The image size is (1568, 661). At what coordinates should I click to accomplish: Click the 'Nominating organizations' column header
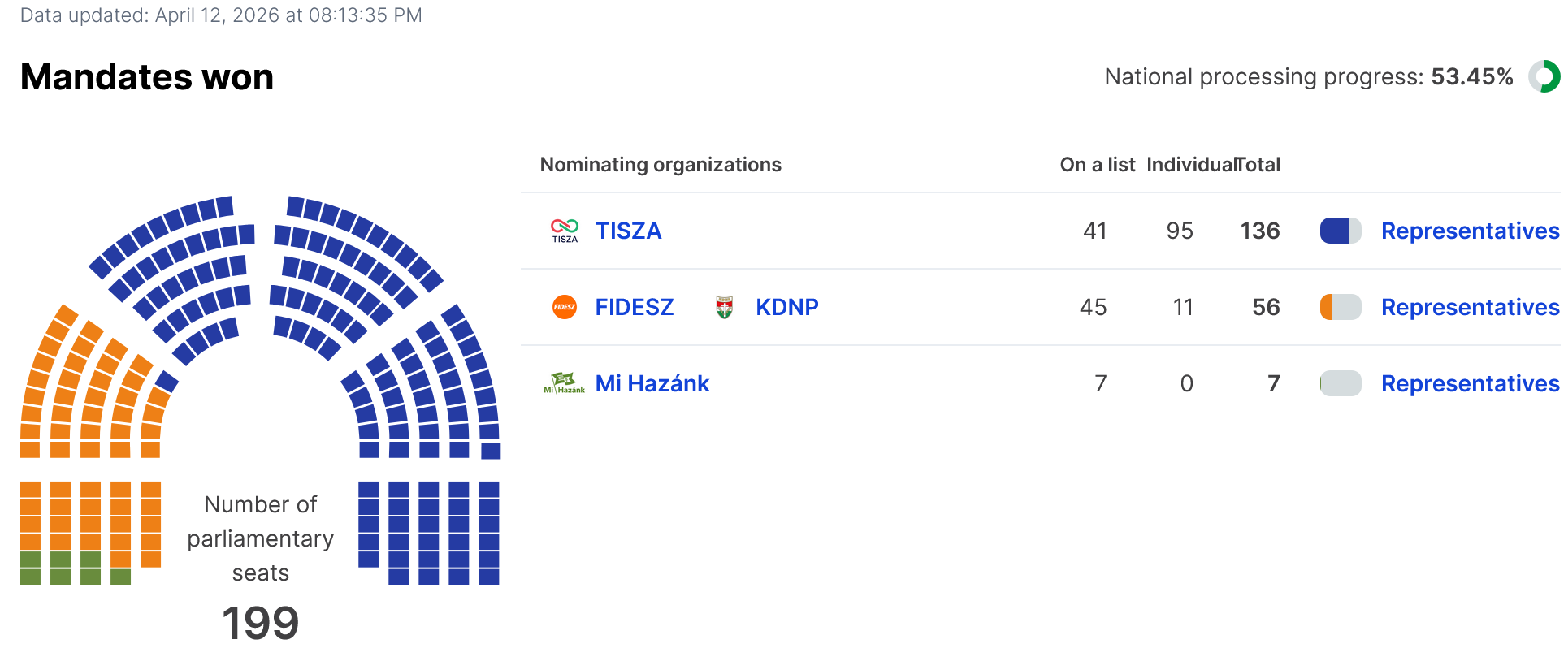661,165
